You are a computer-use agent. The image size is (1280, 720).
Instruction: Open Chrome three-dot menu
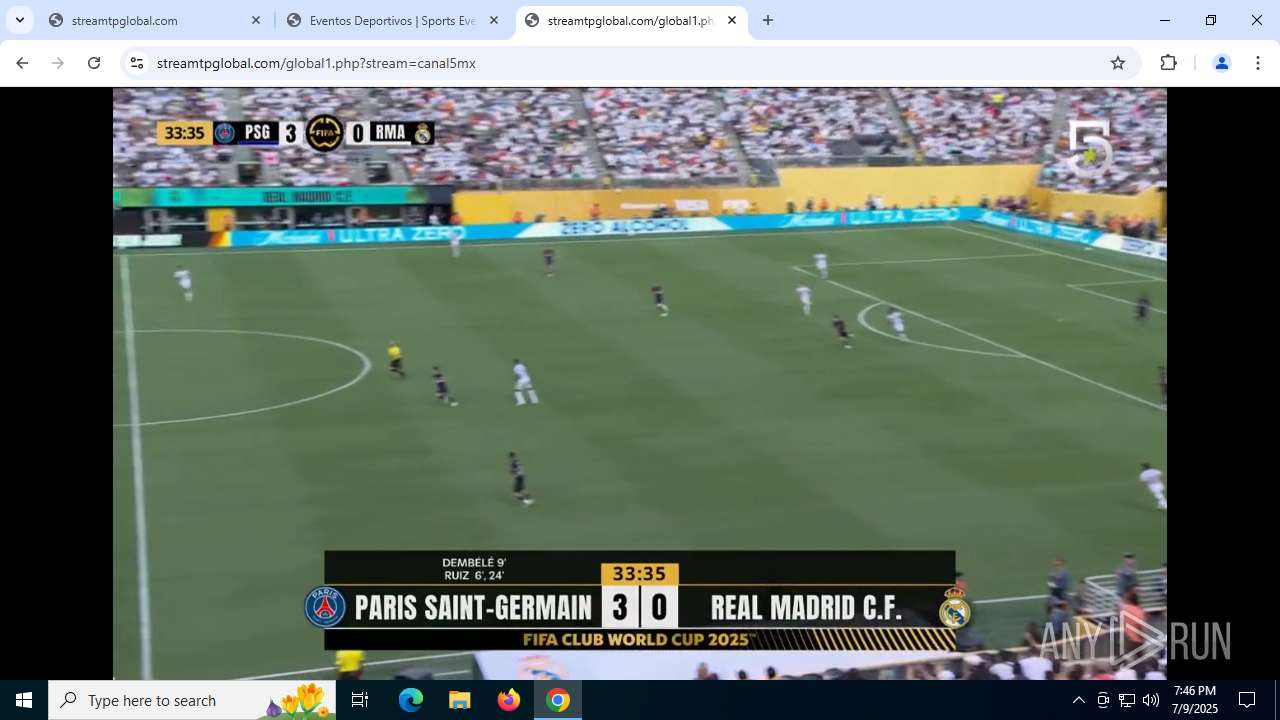pos(1257,63)
